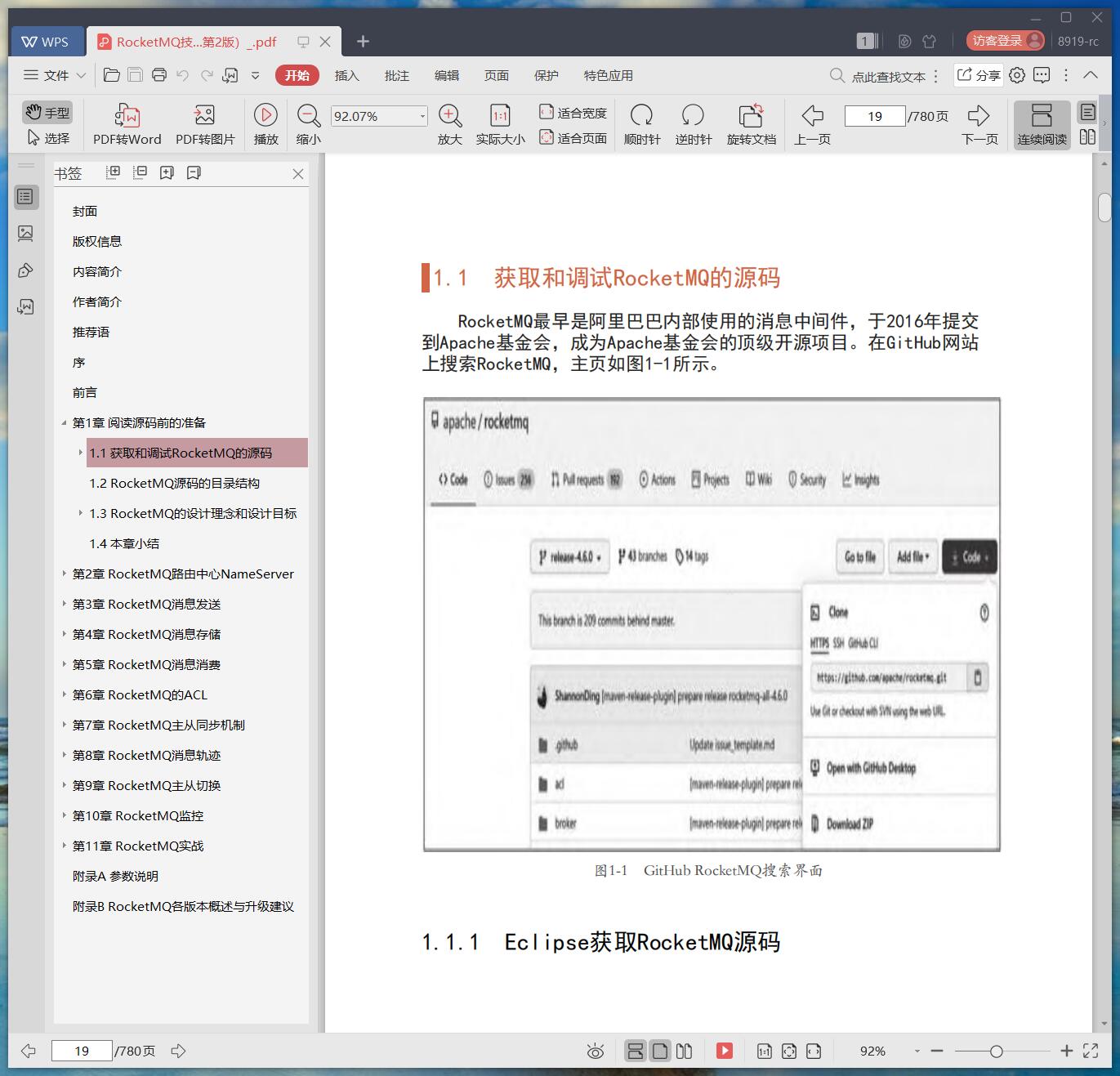Go to next page with 下一页 arrow

(979, 115)
